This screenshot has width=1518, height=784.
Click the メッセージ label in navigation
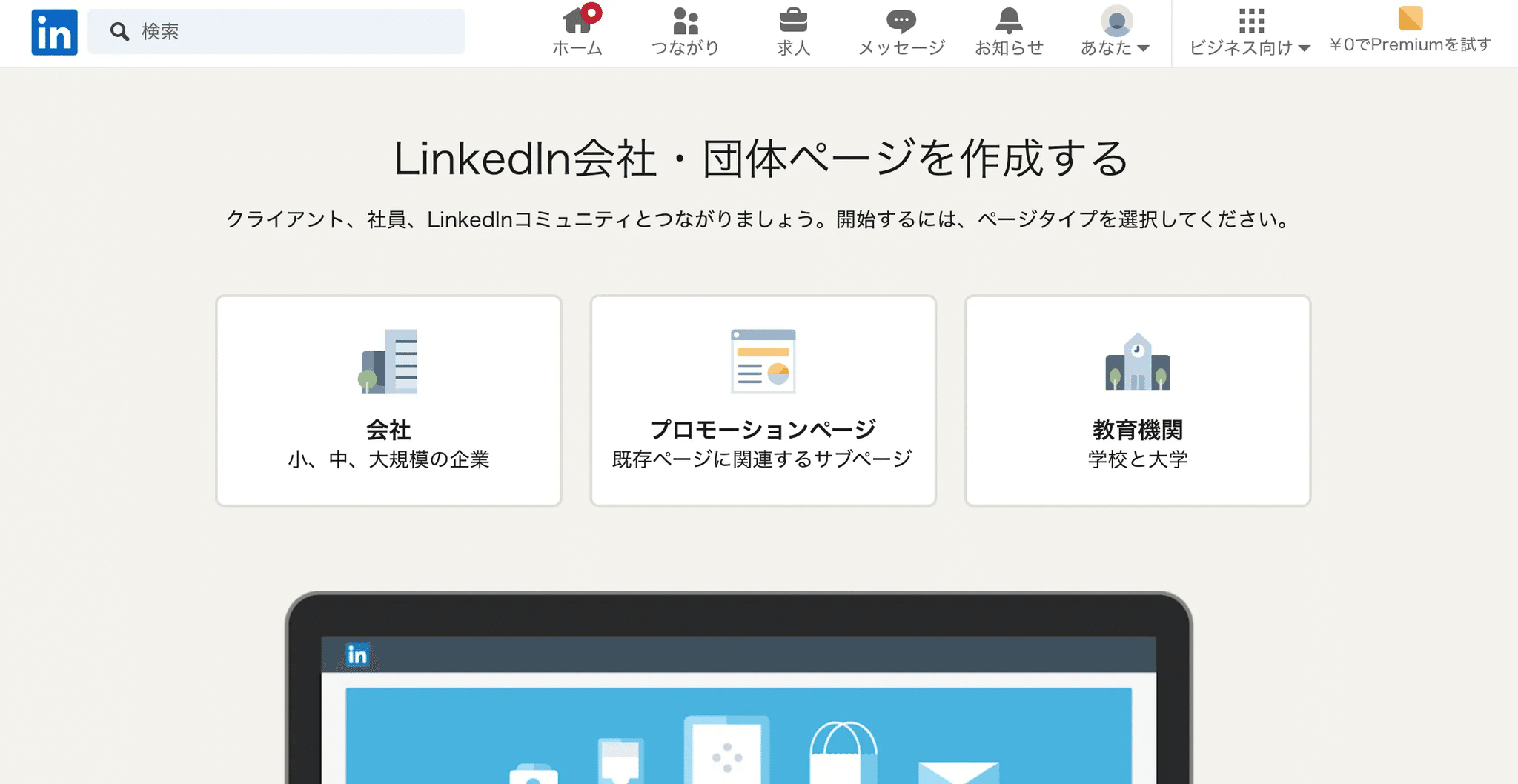click(x=901, y=48)
